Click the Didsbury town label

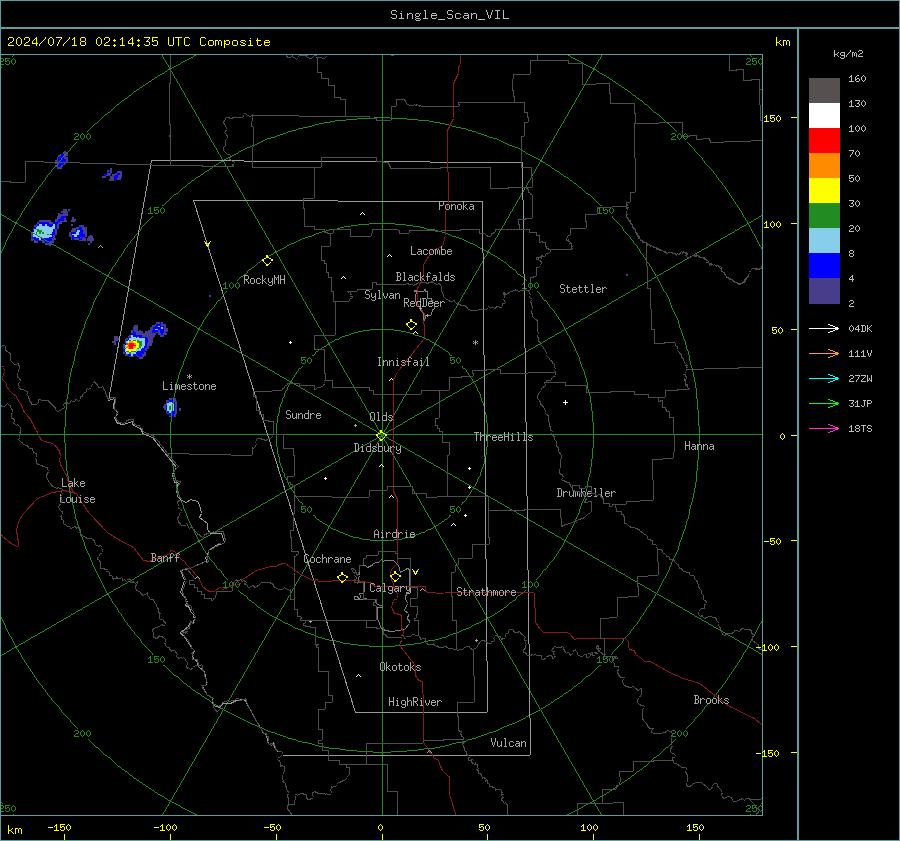pos(377,448)
